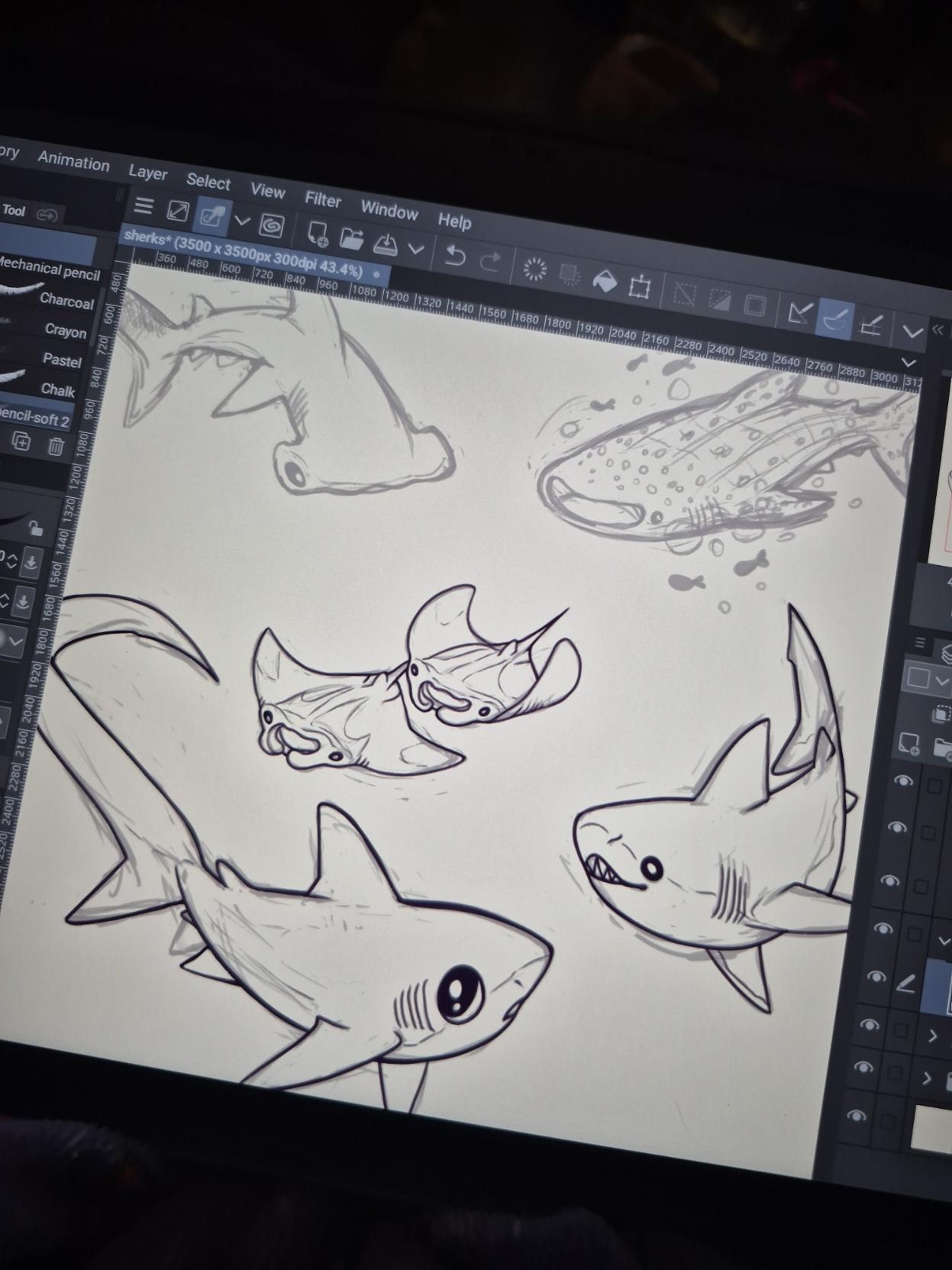The width and height of the screenshot is (952, 1270).
Task: Select the Chalk sub tool
Action: [58, 390]
